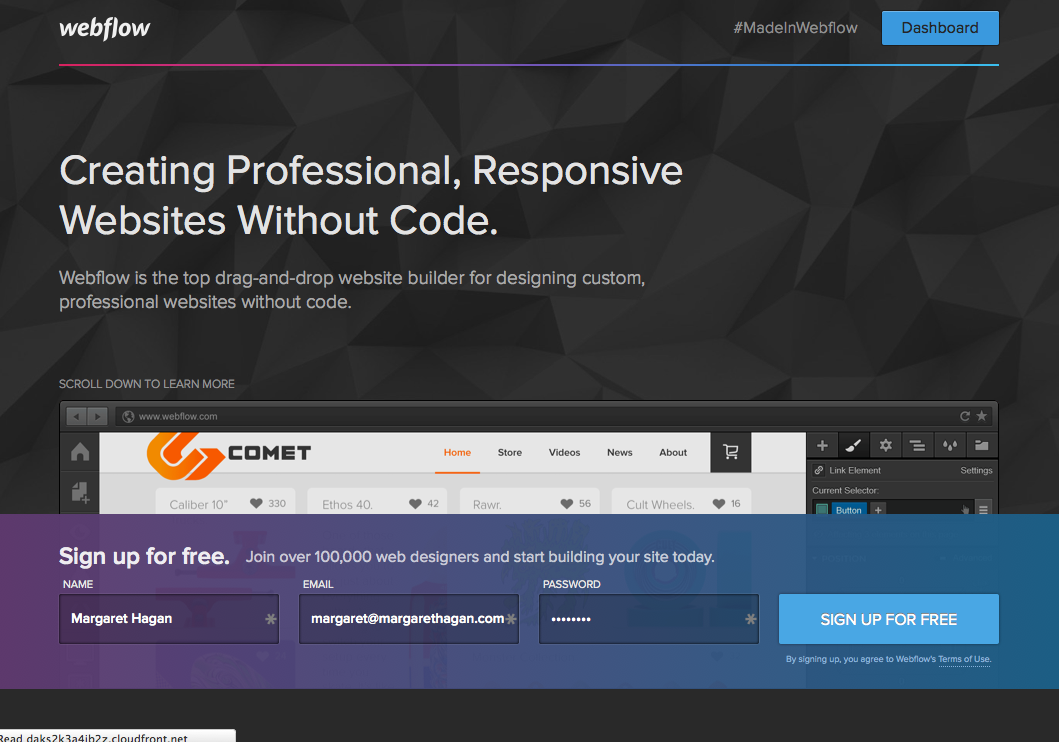1059x742 pixels.
Task: Select the News nav item
Action: click(619, 452)
